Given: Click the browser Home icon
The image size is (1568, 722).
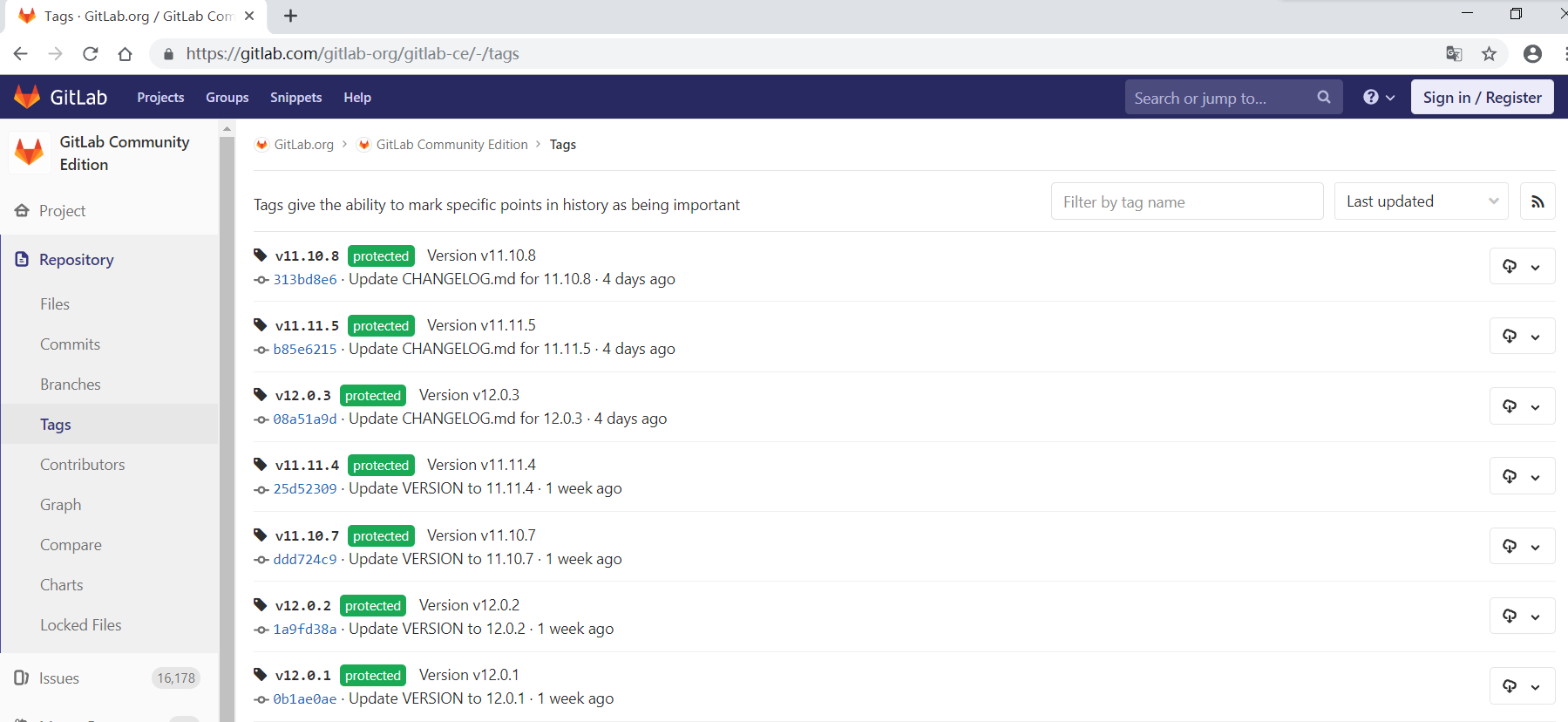Looking at the screenshot, I should pos(126,54).
